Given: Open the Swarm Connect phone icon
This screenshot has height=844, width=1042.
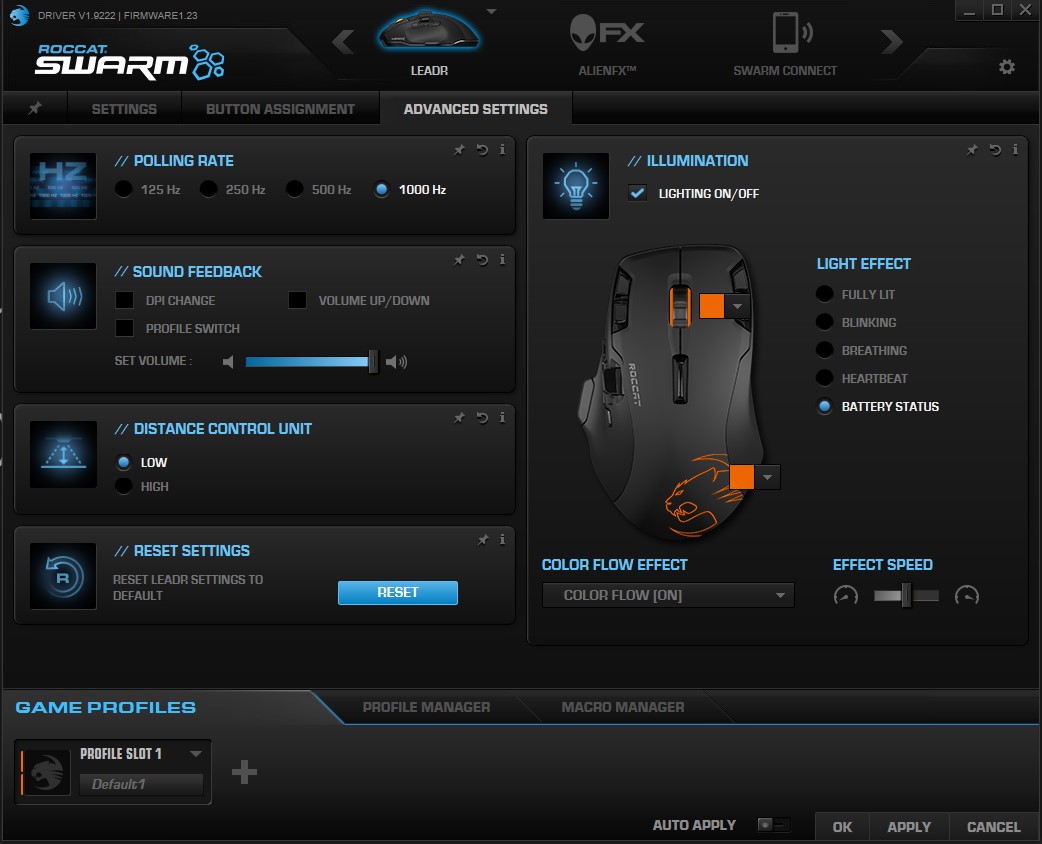Looking at the screenshot, I should tap(792, 32).
